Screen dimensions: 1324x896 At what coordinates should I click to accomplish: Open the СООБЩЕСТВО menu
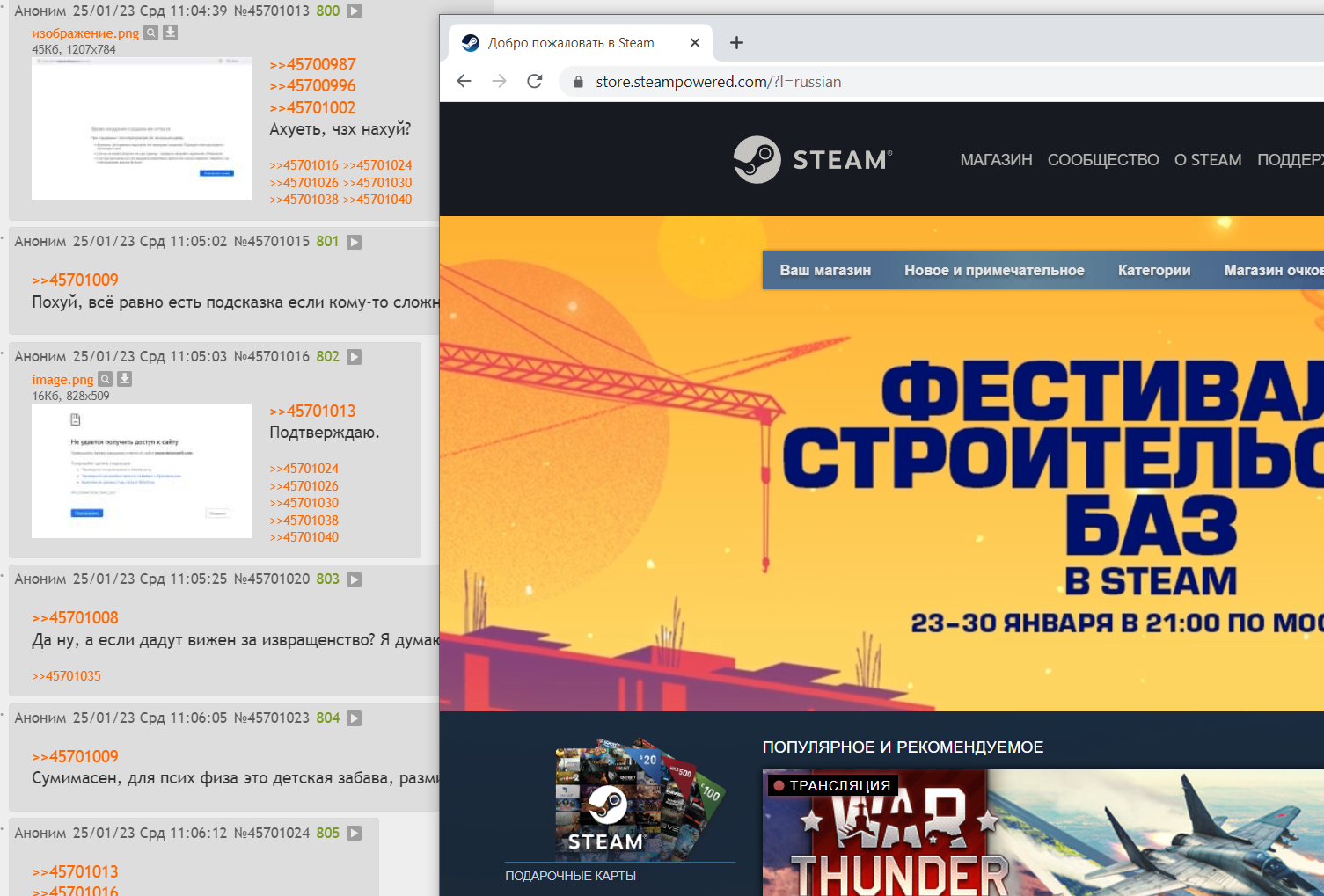(1103, 160)
